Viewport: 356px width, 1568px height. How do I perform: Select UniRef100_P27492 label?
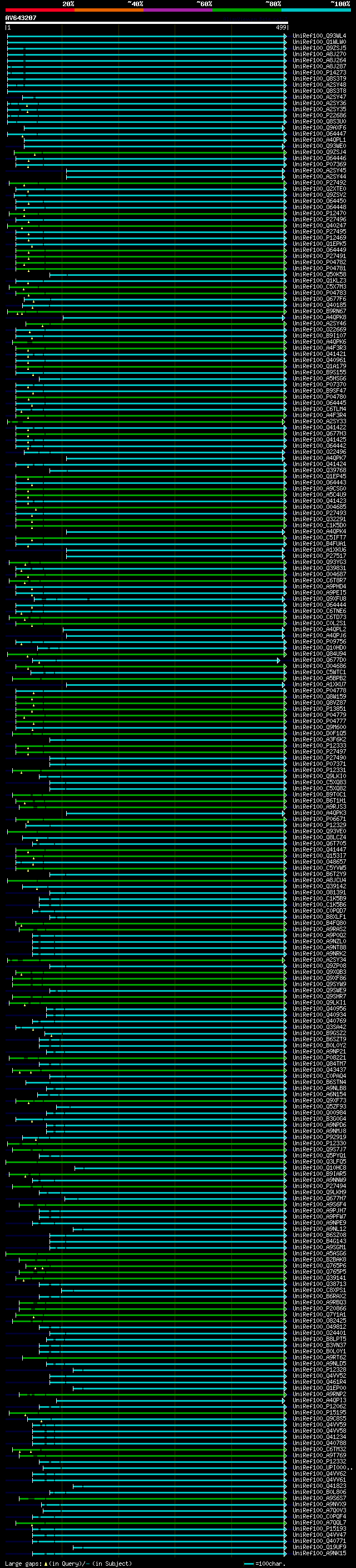coord(319,182)
